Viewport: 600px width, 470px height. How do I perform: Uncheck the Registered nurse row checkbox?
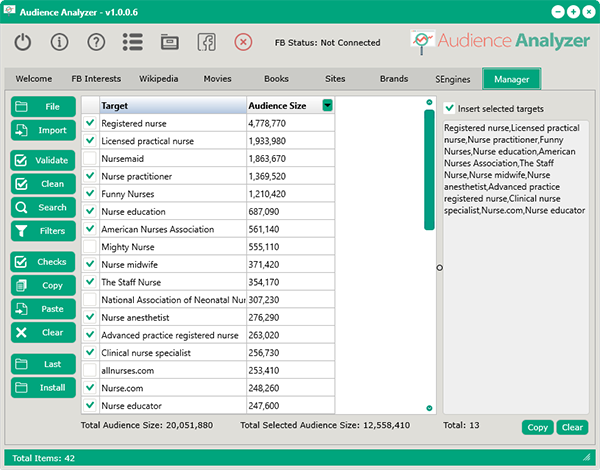tap(90, 123)
